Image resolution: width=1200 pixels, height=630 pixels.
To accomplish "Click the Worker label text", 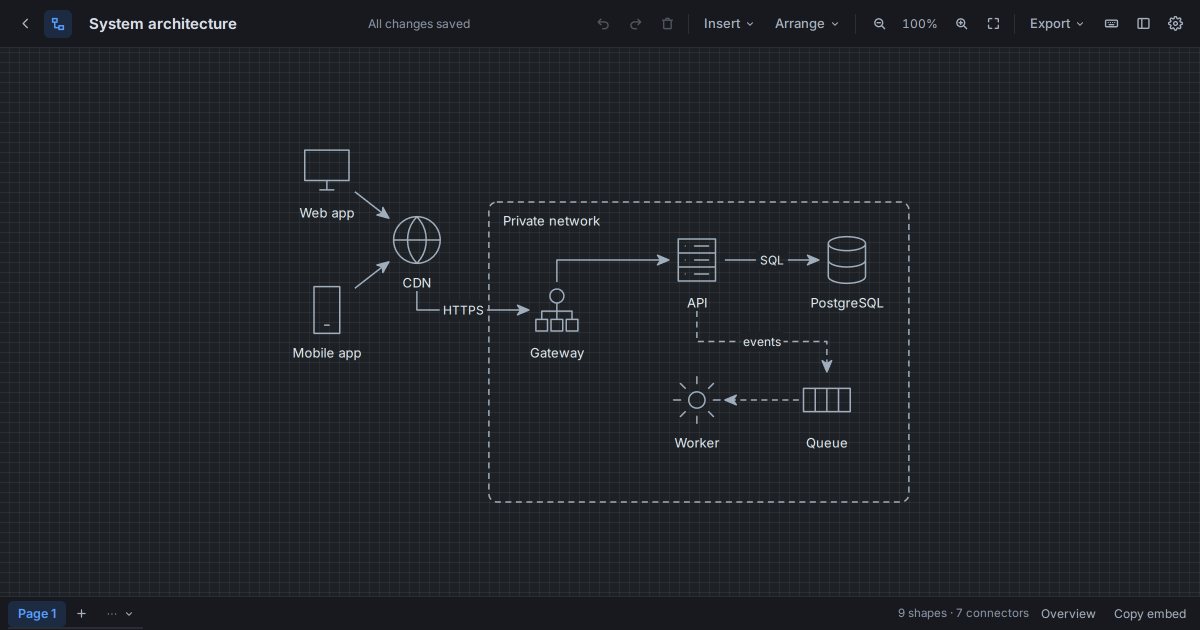I will (697, 443).
